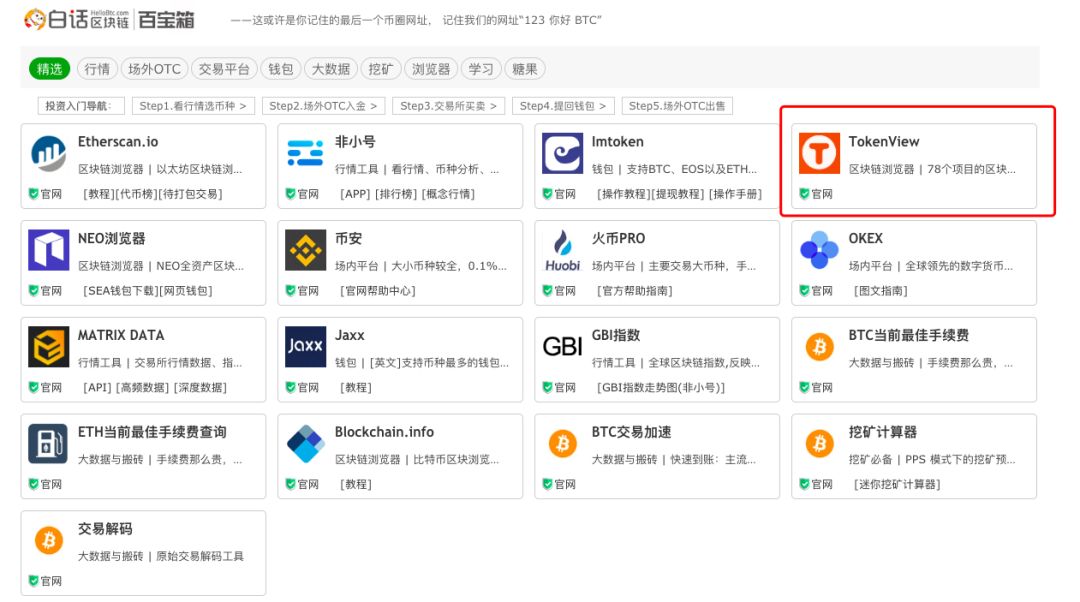Click Step5.场外OTC出售 navigation button
The height and width of the screenshot is (602, 1080).
point(677,106)
